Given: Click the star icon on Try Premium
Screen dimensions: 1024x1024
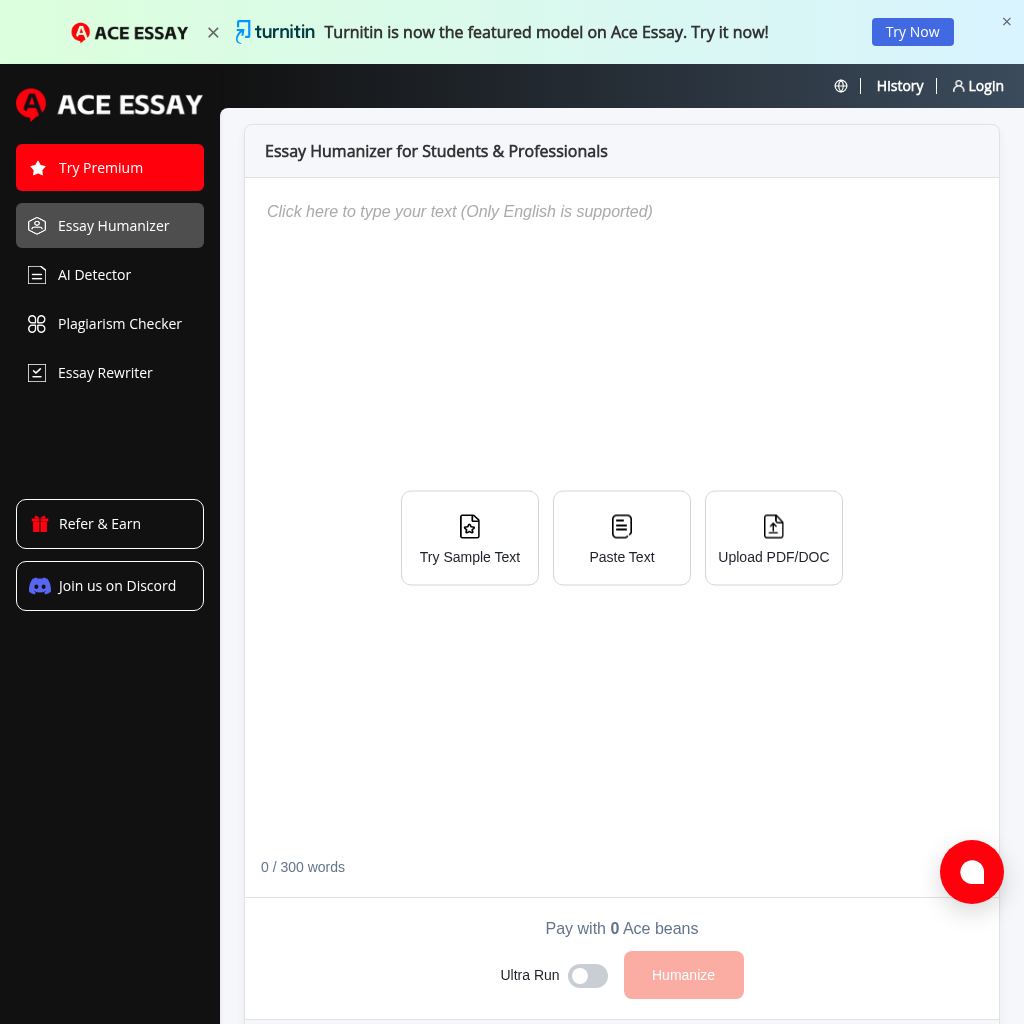Looking at the screenshot, I should [x=37, y=167].
